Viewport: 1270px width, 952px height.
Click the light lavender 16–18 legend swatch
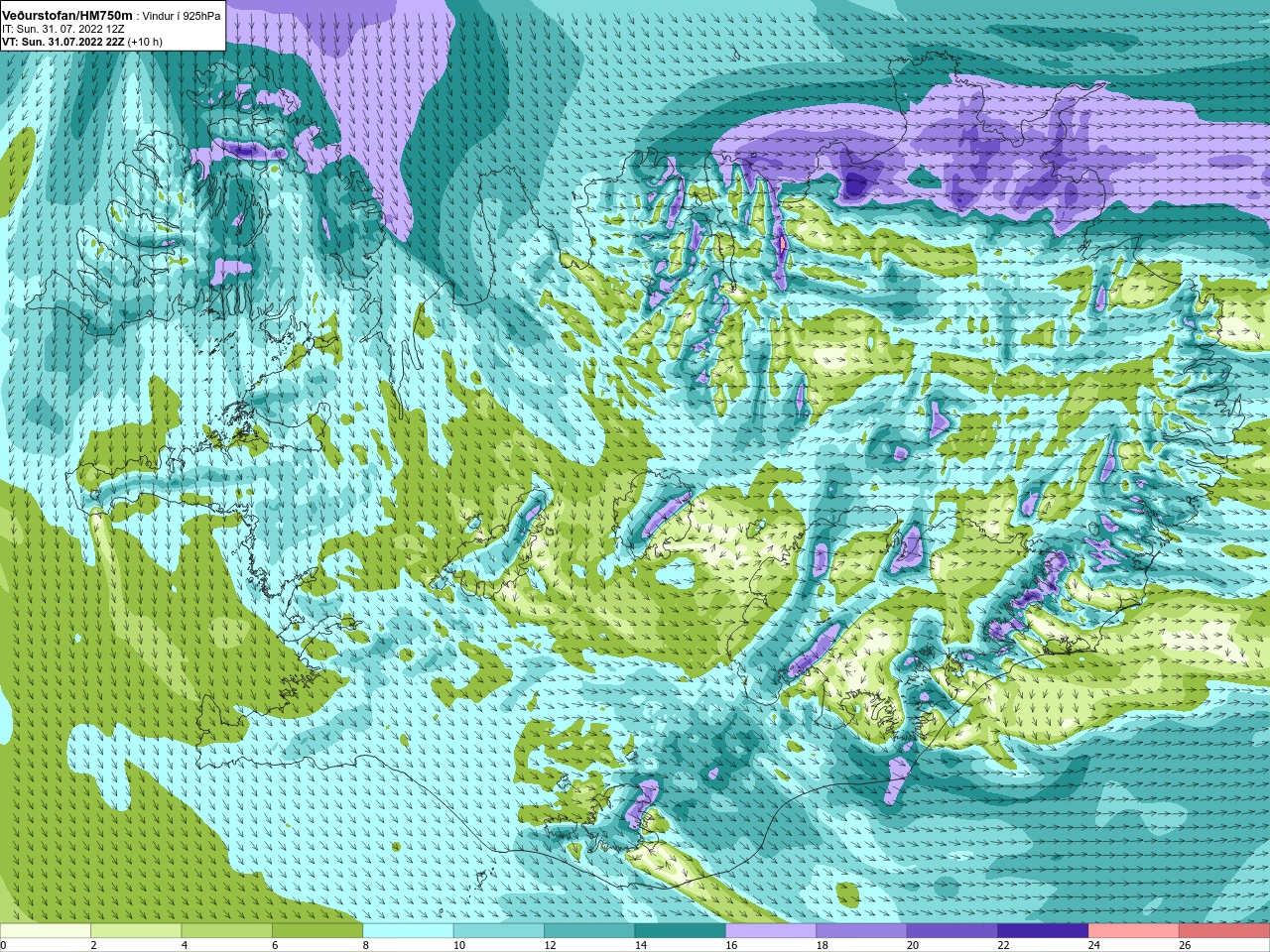pos(771,931)
